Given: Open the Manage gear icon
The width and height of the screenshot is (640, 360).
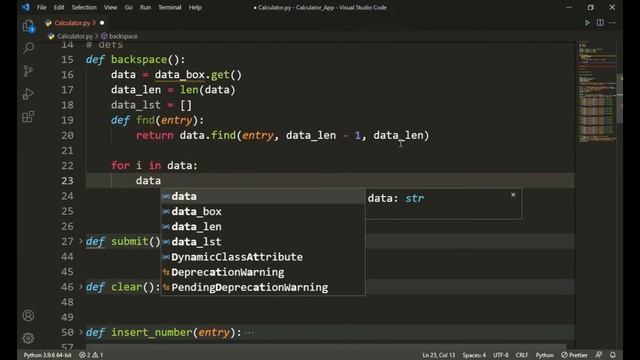Looking at the screenshot, I should (x=28, y=338).
